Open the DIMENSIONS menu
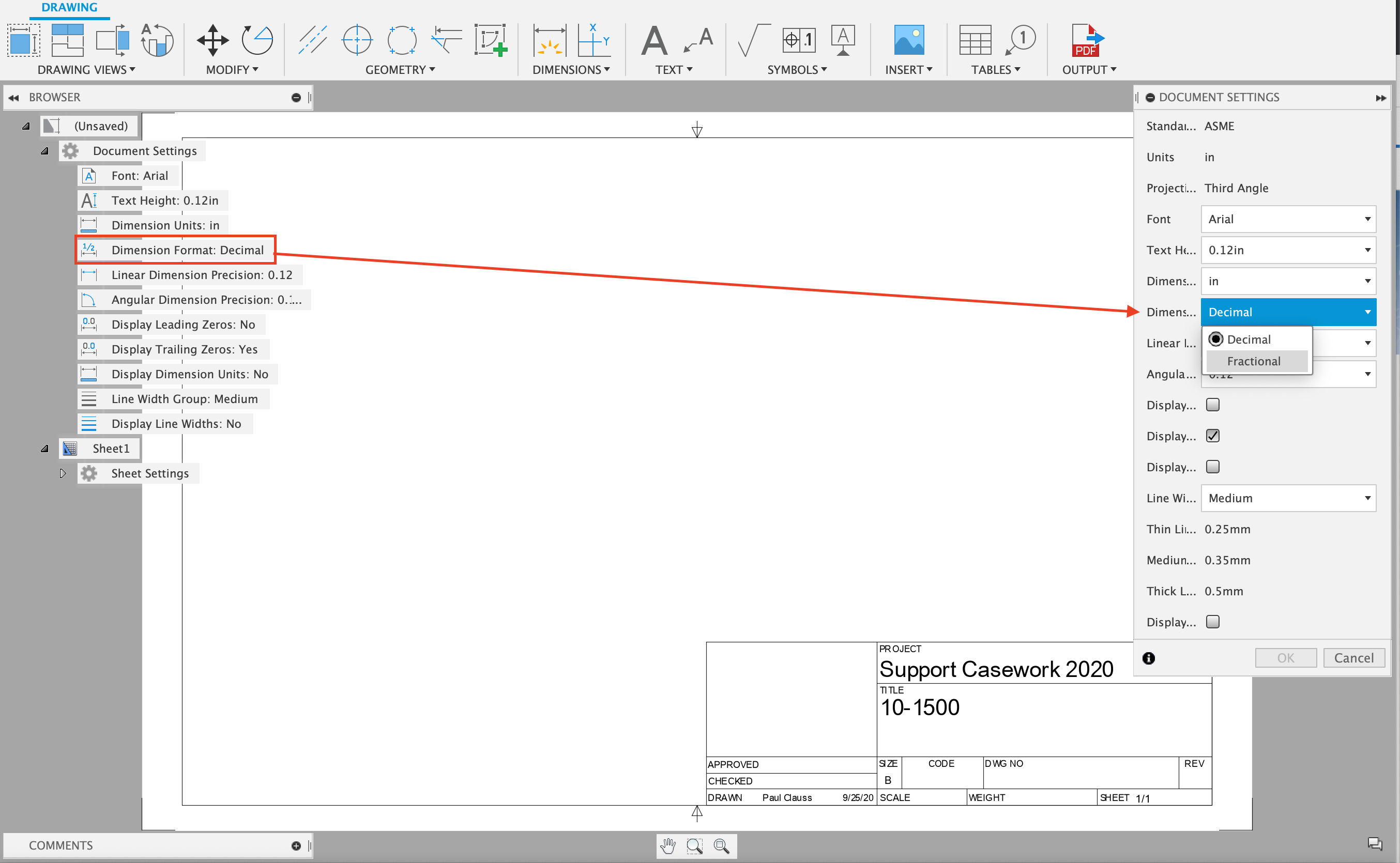The height and width of the screenshot is (863, 1400). point(571,70)
